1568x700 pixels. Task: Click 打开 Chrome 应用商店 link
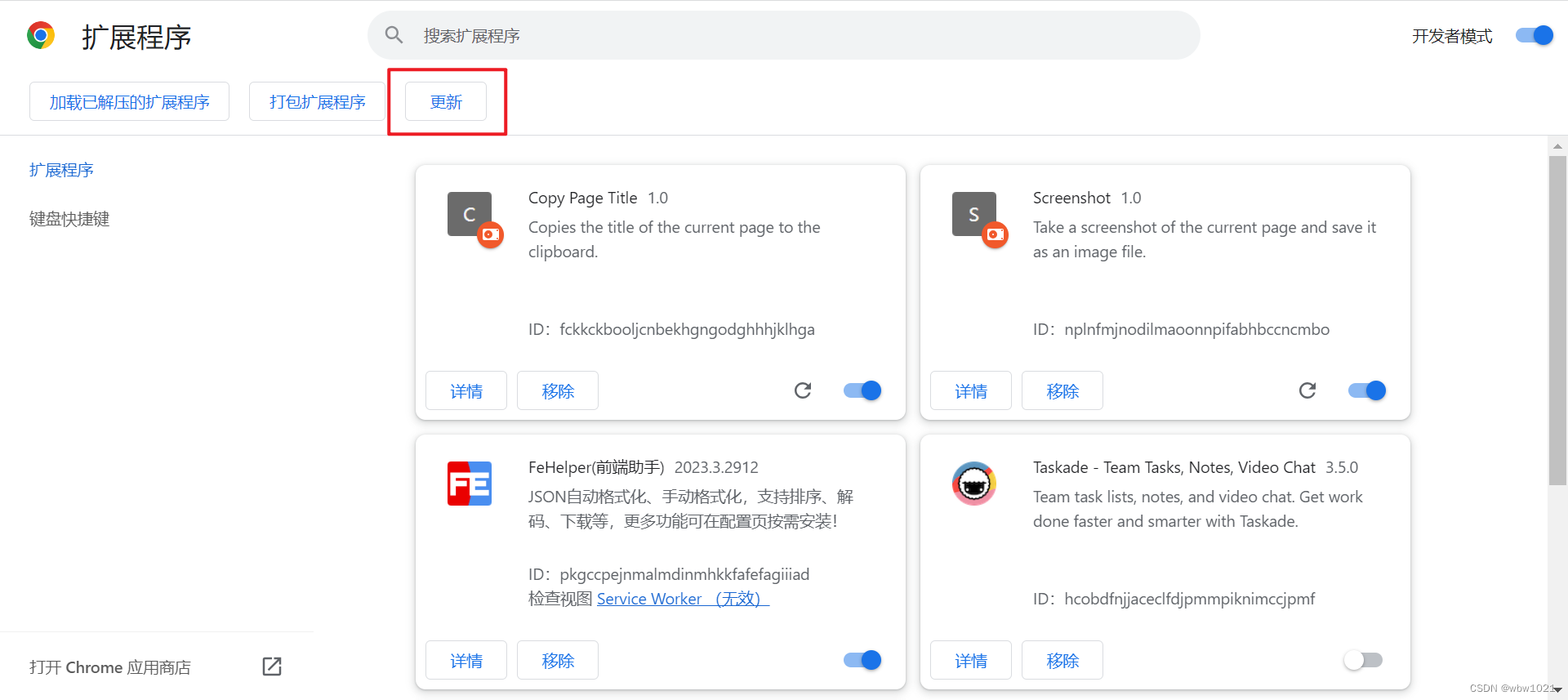[x=109, y=667]
